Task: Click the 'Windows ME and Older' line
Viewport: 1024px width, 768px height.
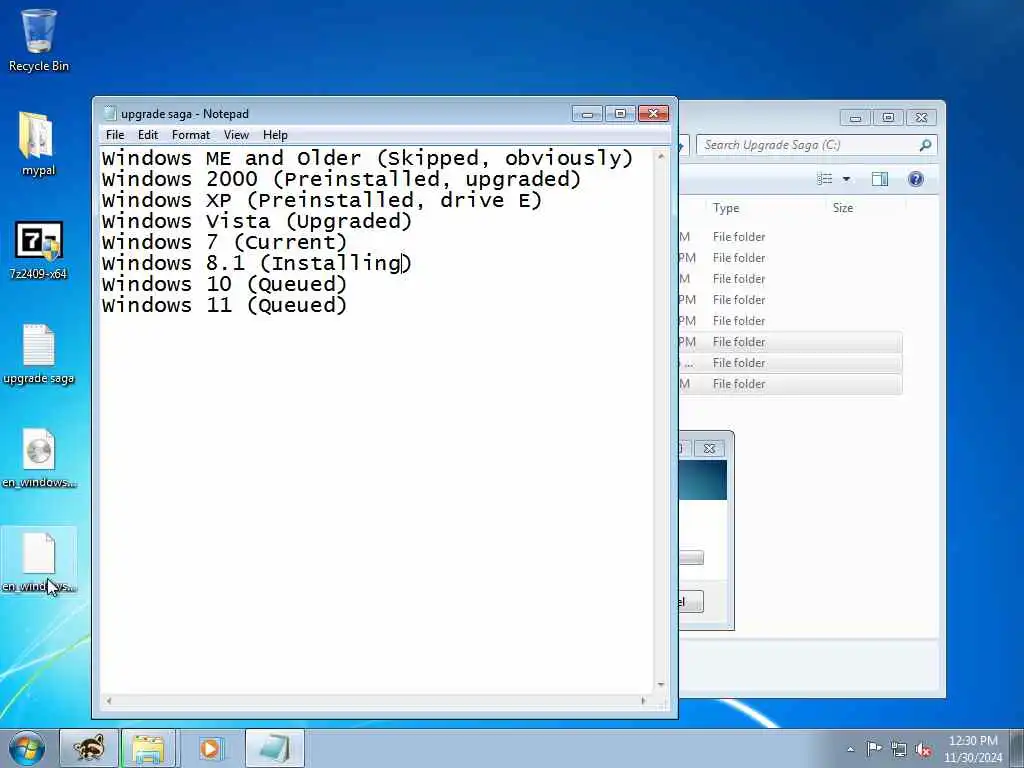Action: pyautogui.click(x=367, y=158)
